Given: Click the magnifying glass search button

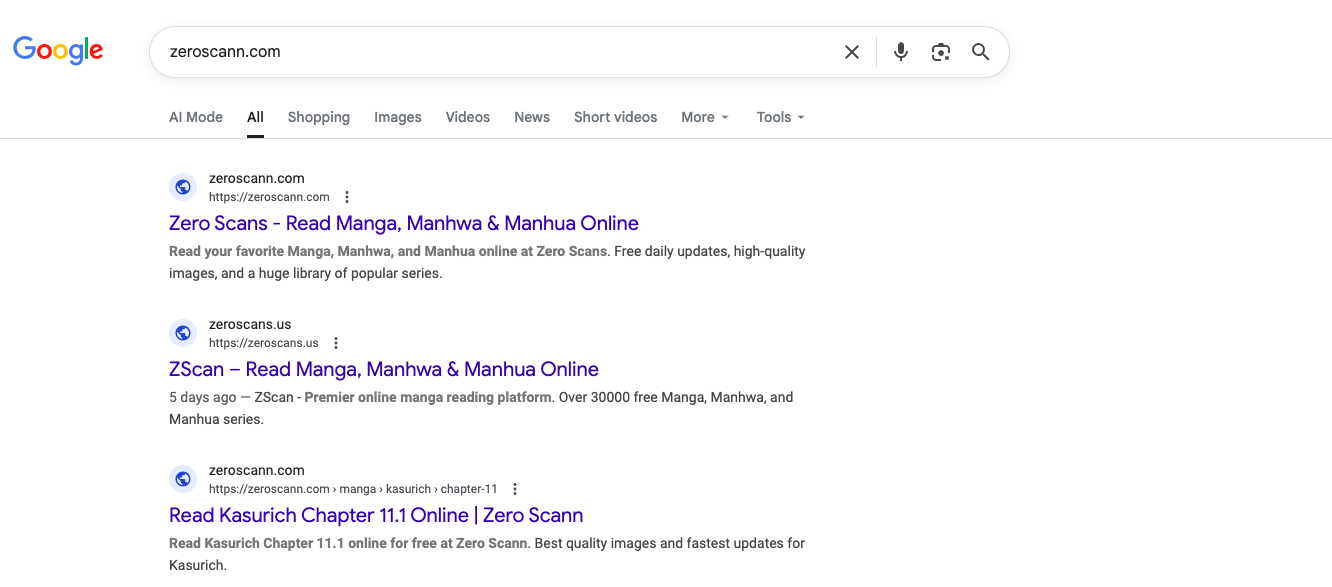Looking at the screenshot, I should [980, 52].
